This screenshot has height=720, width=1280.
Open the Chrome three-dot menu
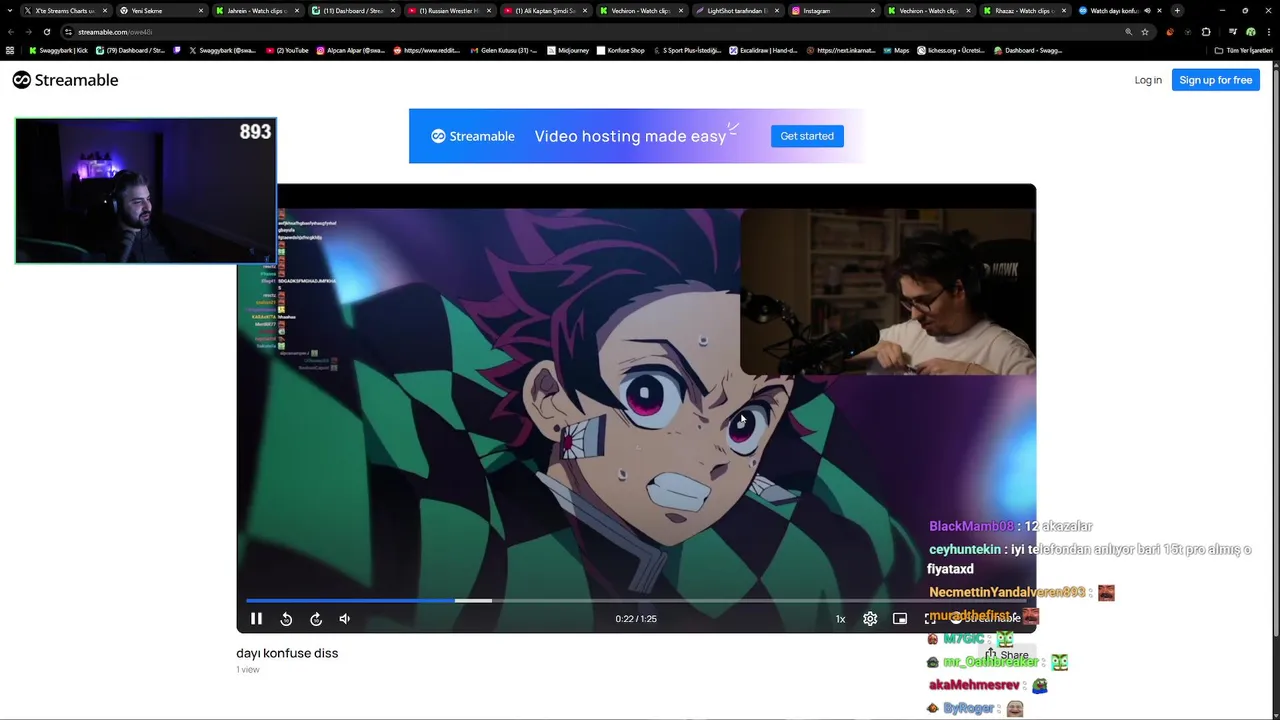point(1268,32)
